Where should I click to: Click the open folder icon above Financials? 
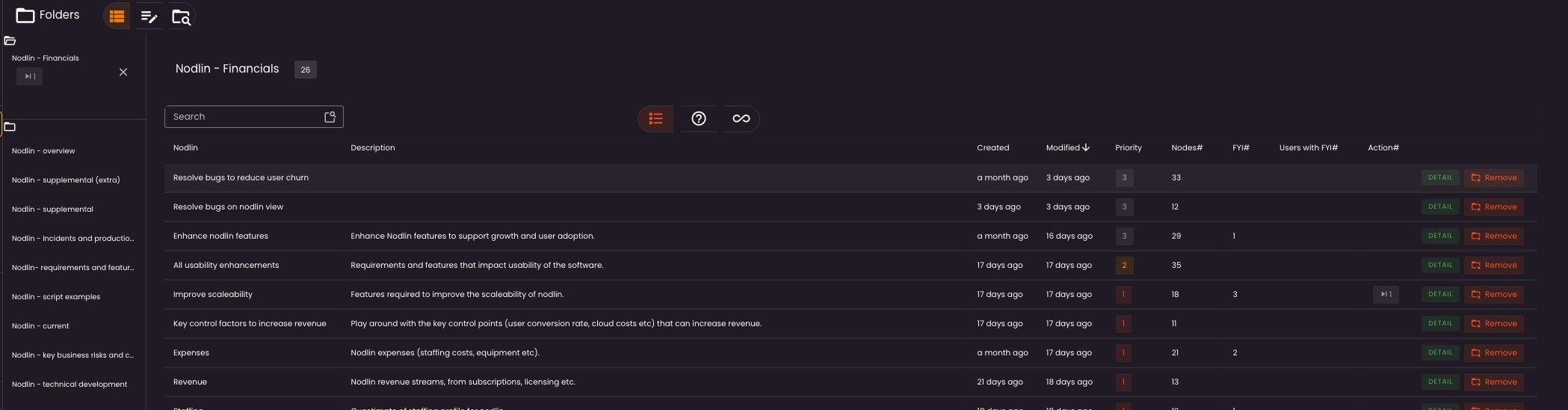10,40
